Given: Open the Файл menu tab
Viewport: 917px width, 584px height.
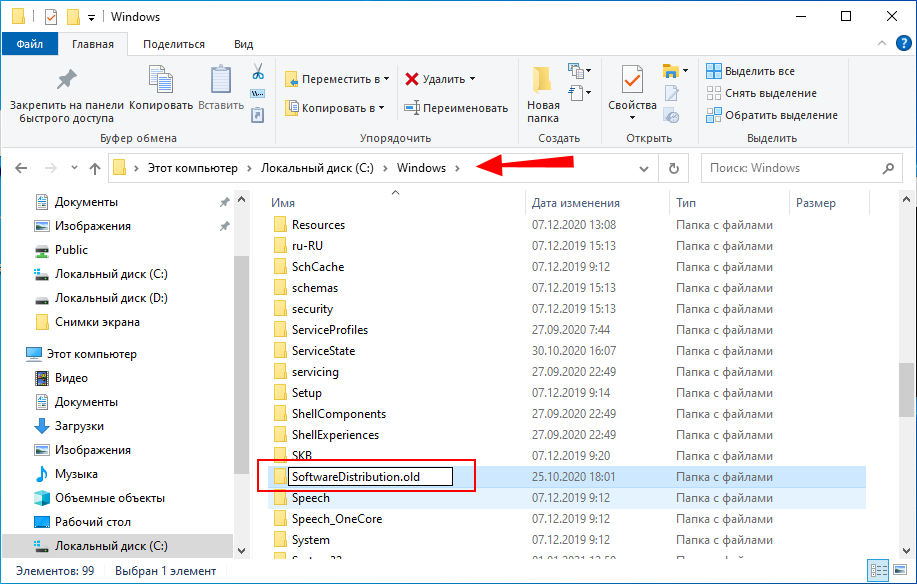Looking at the screenshot, I should (30, 44).
